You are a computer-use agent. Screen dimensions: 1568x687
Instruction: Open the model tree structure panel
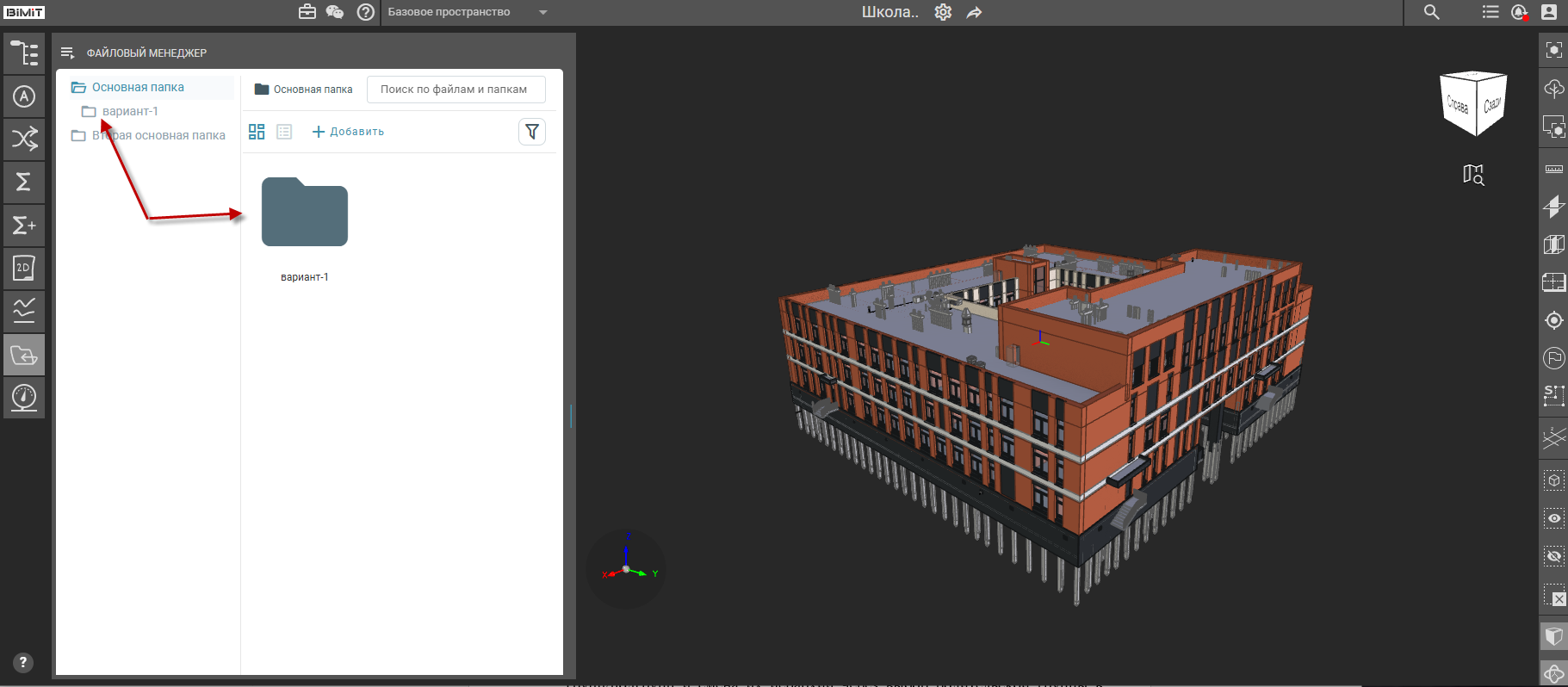coord(24,53)
